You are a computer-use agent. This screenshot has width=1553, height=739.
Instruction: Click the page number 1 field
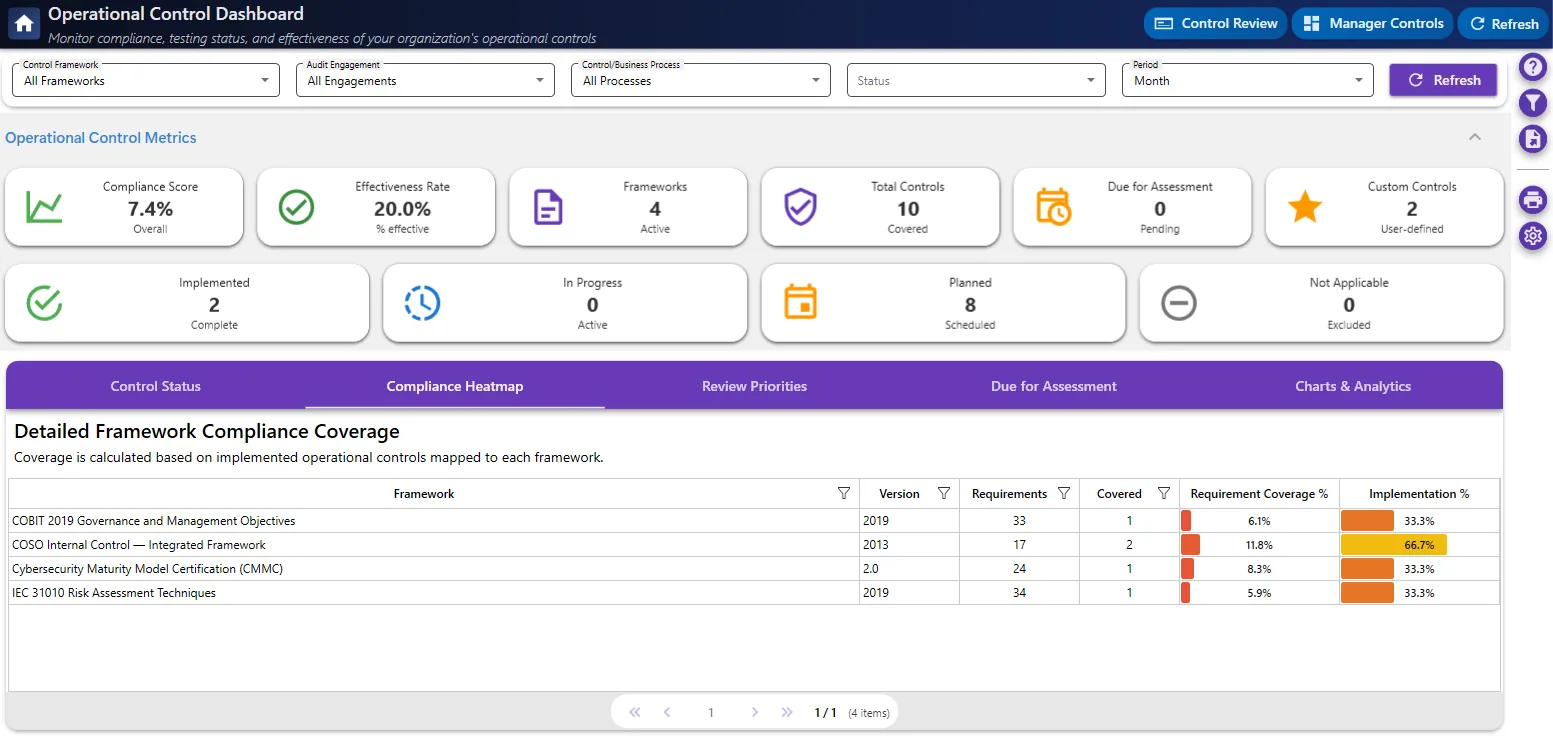(711, 712)
